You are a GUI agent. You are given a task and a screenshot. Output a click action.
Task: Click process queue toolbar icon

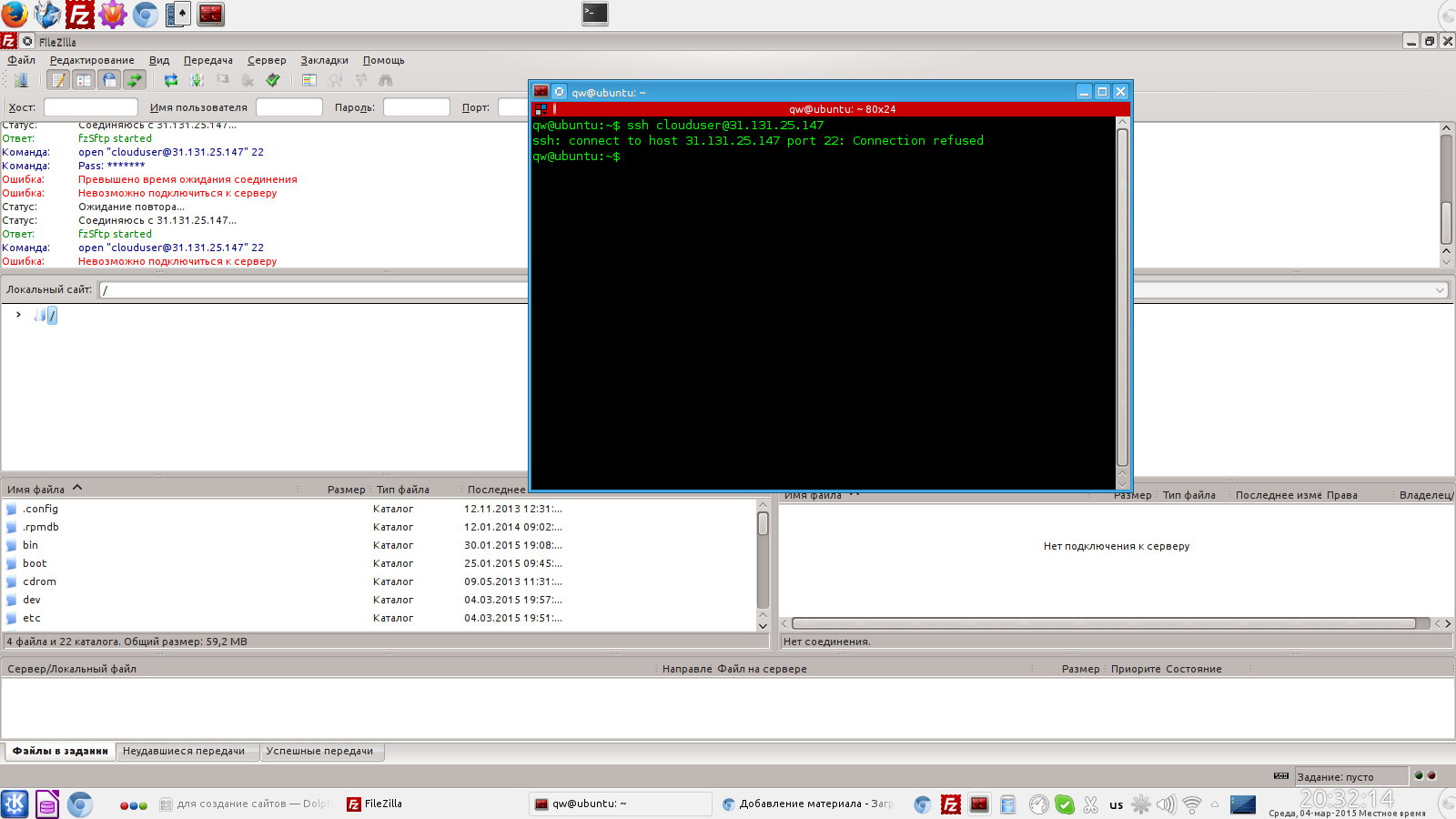coord(197,80)
